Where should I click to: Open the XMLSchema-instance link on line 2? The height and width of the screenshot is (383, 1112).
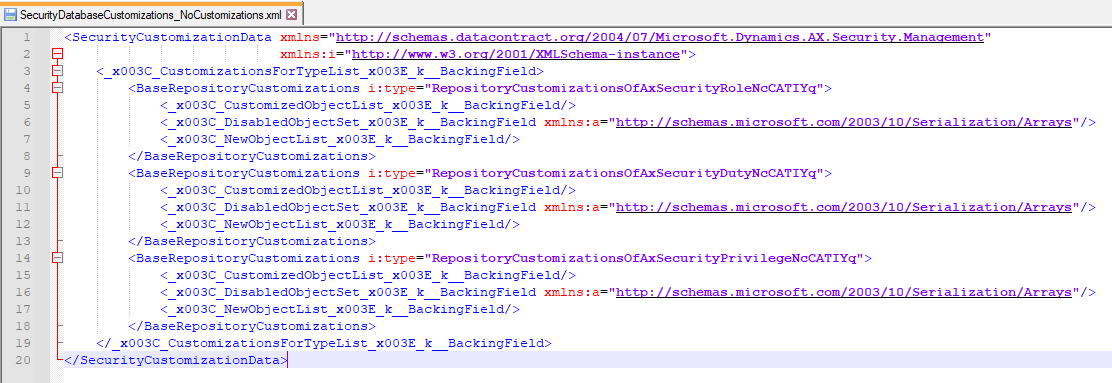click(x=516, y=54)
